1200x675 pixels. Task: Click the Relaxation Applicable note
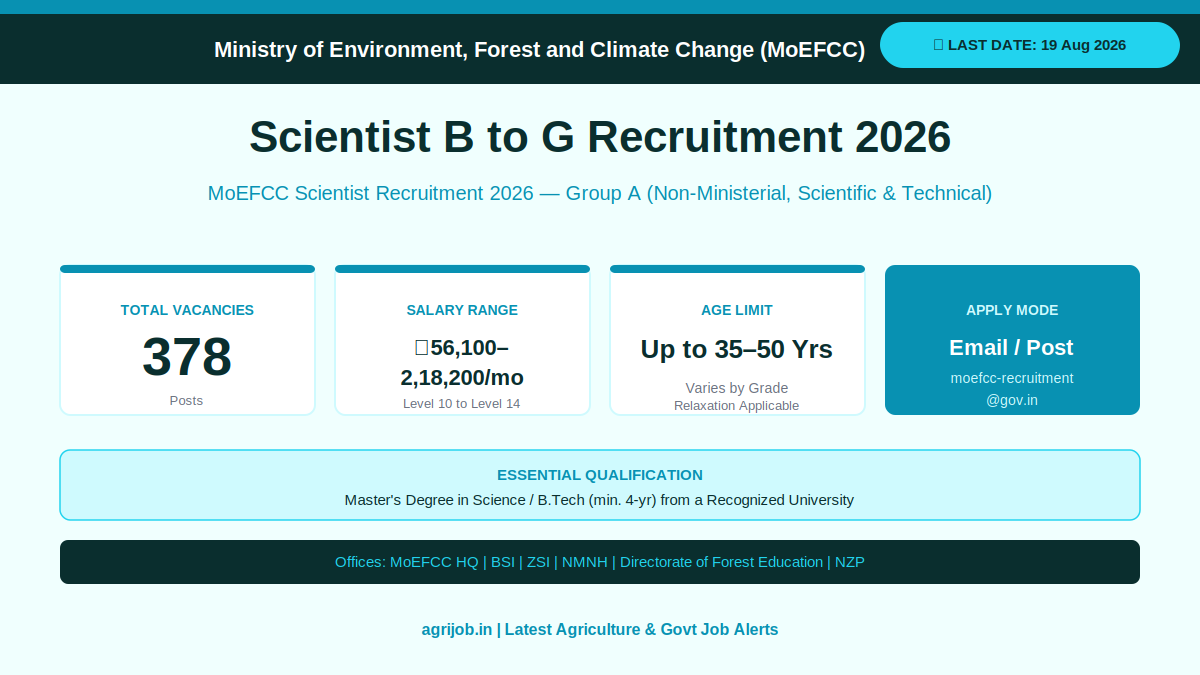737,406
